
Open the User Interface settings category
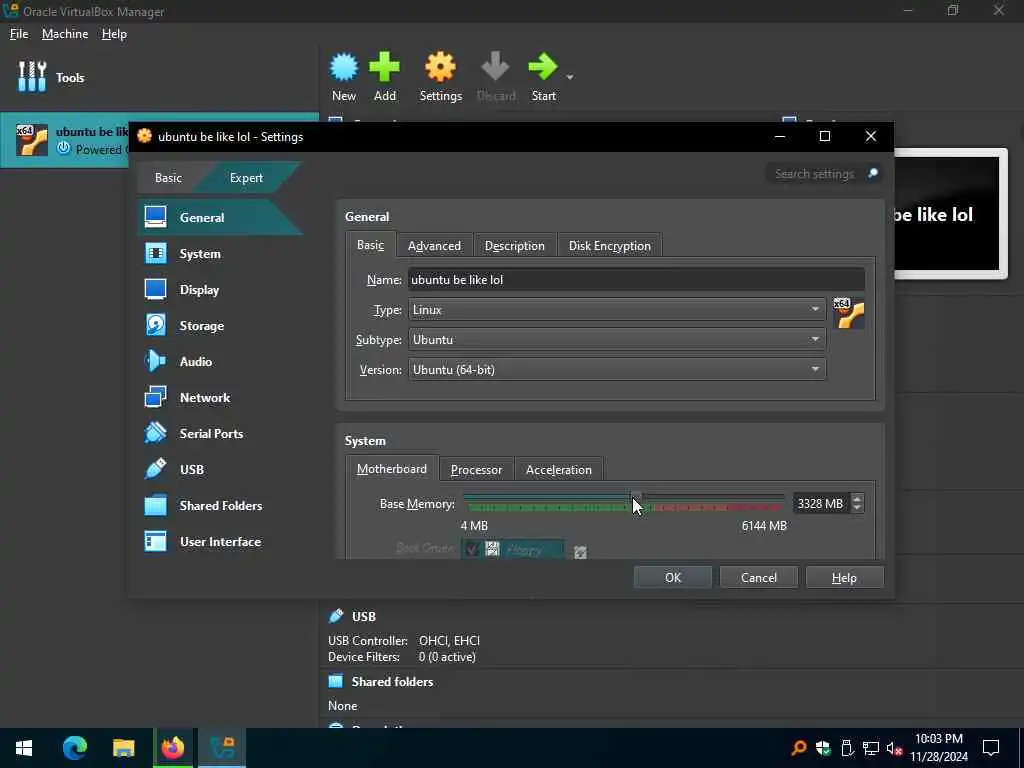click(220, 541)
